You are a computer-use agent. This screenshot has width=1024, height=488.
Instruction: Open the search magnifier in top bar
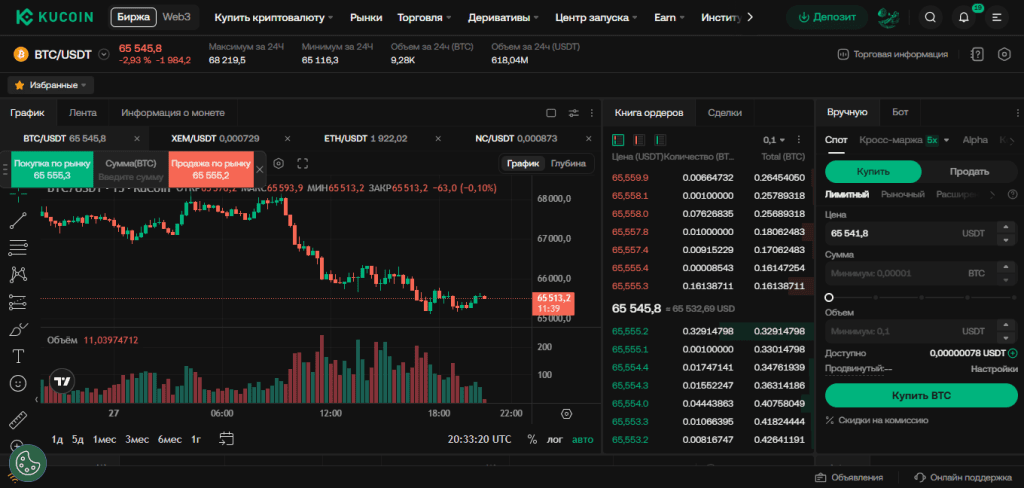[931, 18]
